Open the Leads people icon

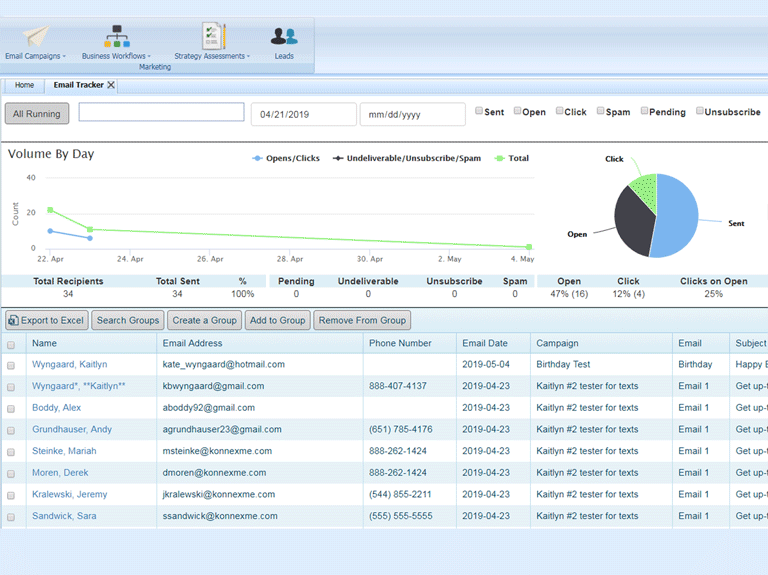pos(284,37)
